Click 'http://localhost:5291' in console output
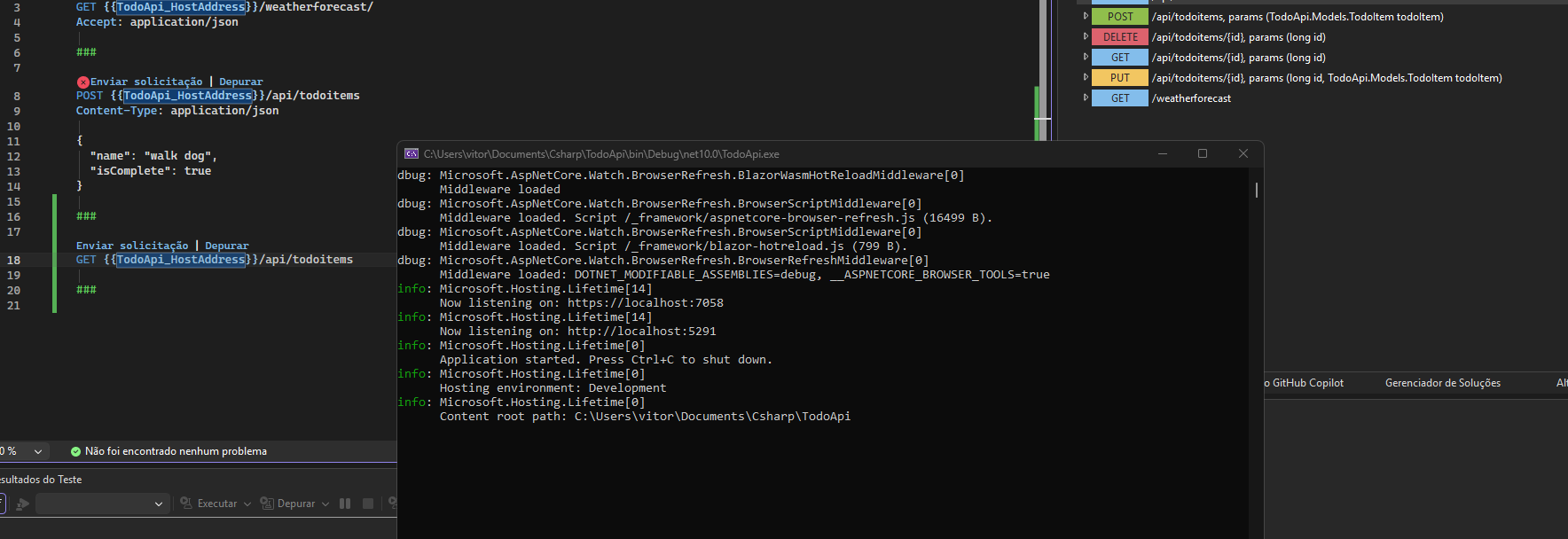Viewport: 1568px width, 539px height. [x=642, y=332]
